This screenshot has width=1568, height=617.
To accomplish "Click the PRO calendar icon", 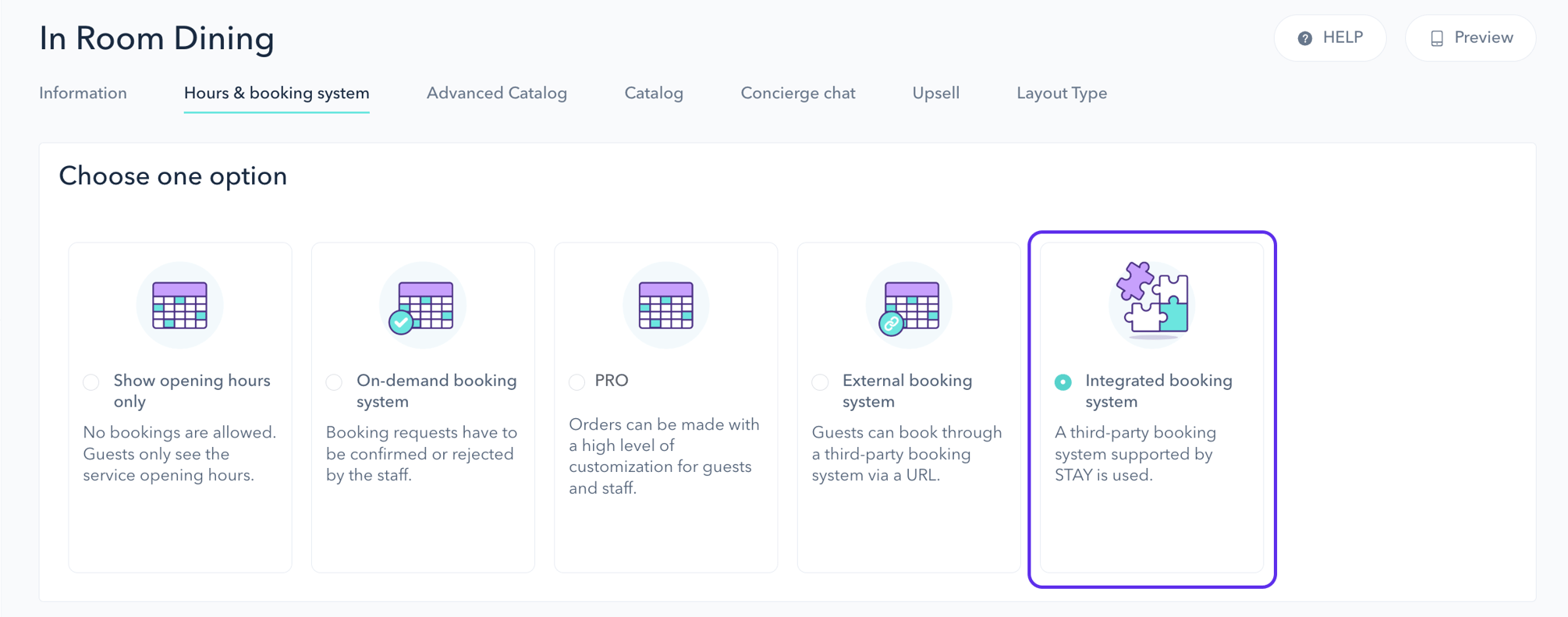I will click(665, 305).
